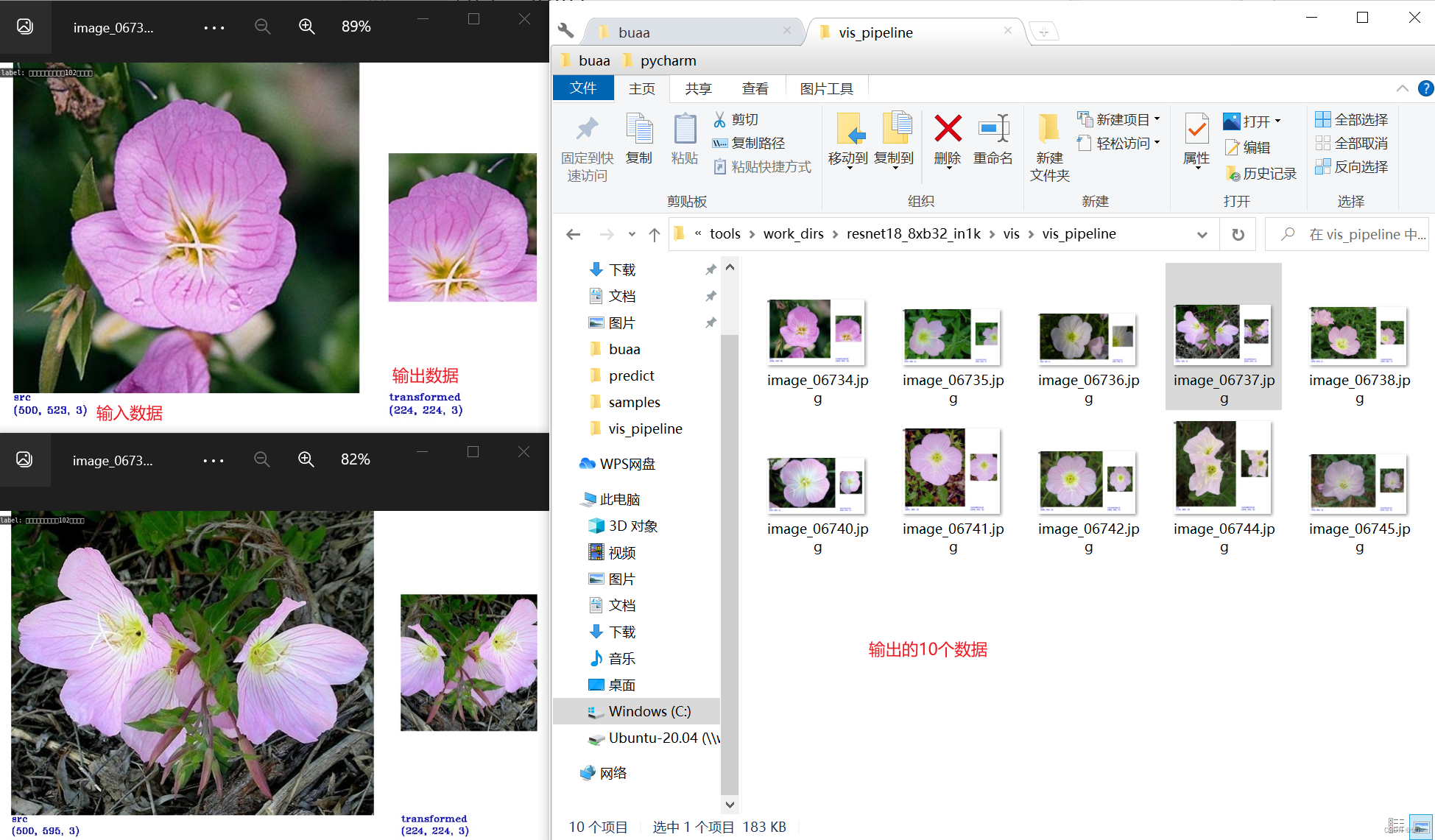
Task: Collapse the ribbon with the chevron
Action: (1403, 88)
